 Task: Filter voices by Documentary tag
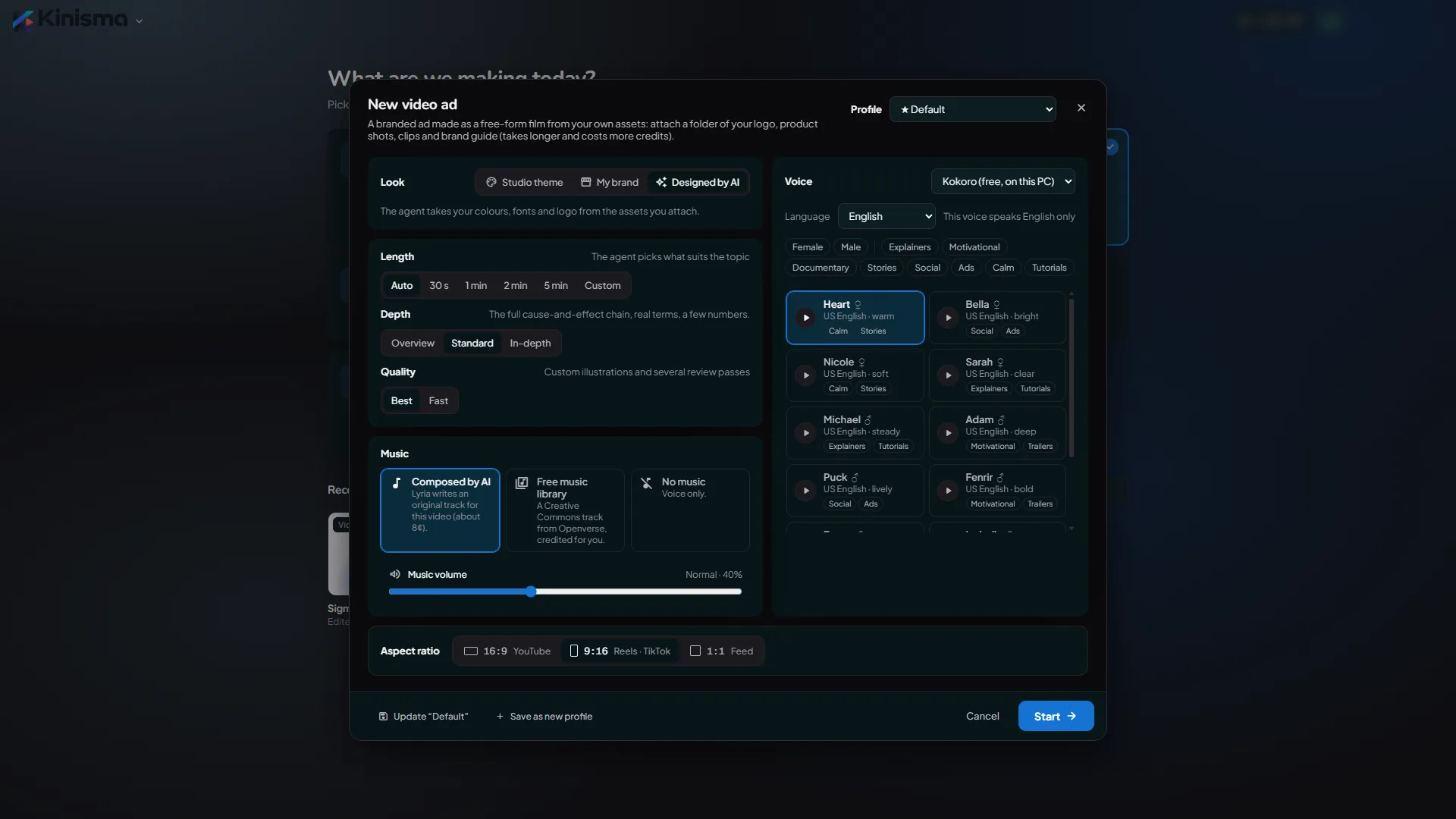click(821, 268)
